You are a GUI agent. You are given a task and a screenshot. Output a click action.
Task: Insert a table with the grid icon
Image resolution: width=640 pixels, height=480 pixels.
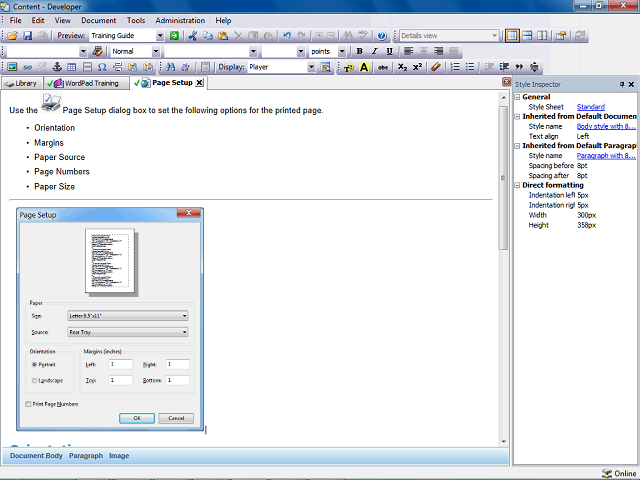72,67
